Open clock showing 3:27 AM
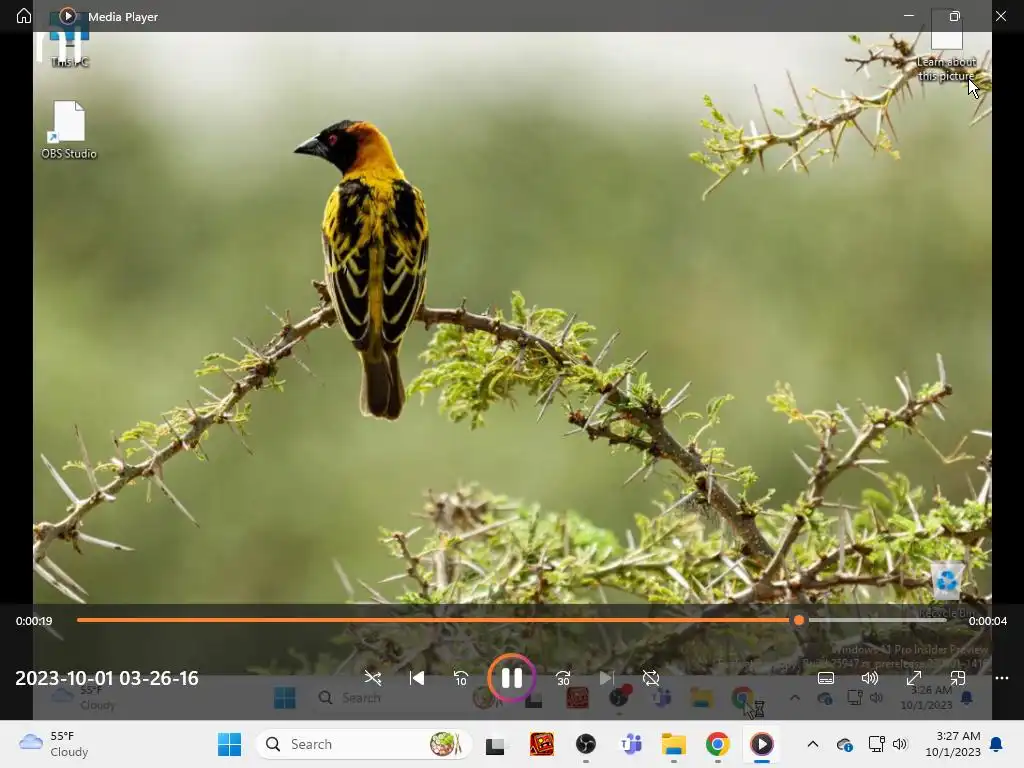1024x768 pixels. click(953, 744)
